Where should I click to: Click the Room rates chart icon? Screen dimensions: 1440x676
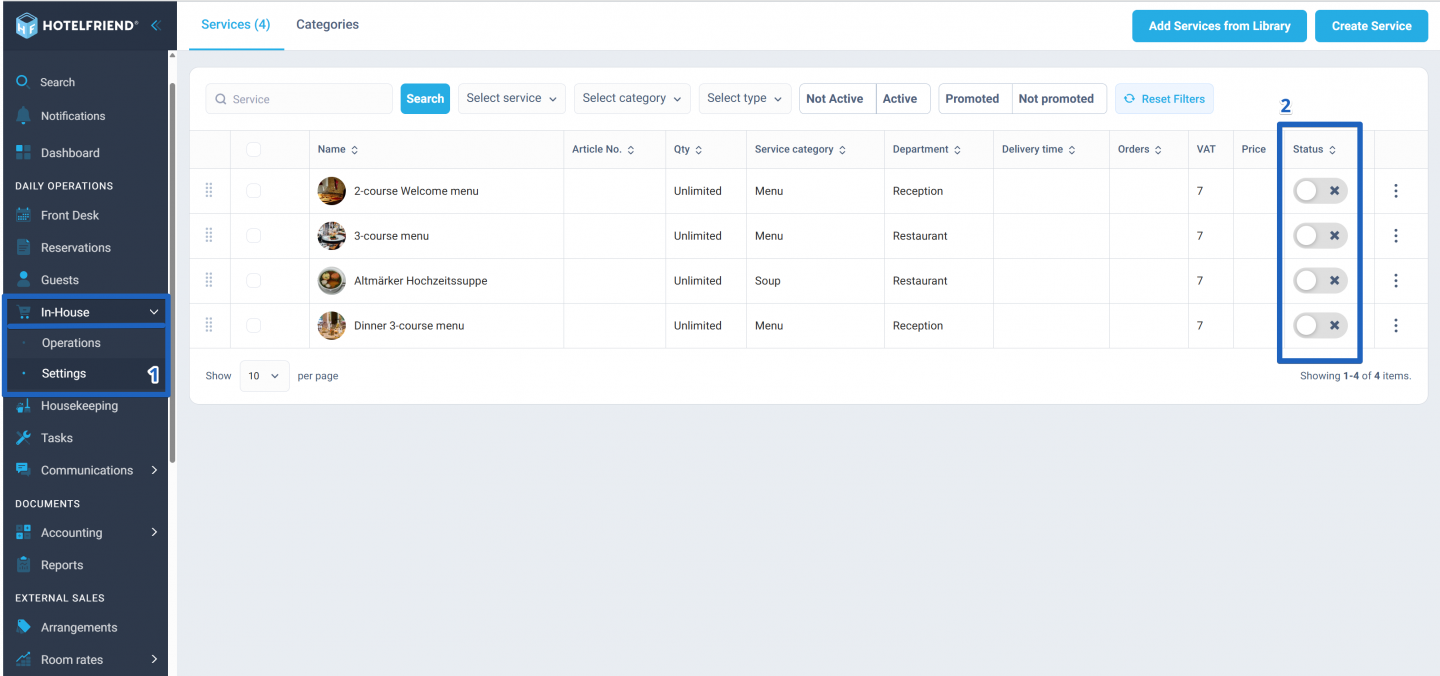pos(23,659)
